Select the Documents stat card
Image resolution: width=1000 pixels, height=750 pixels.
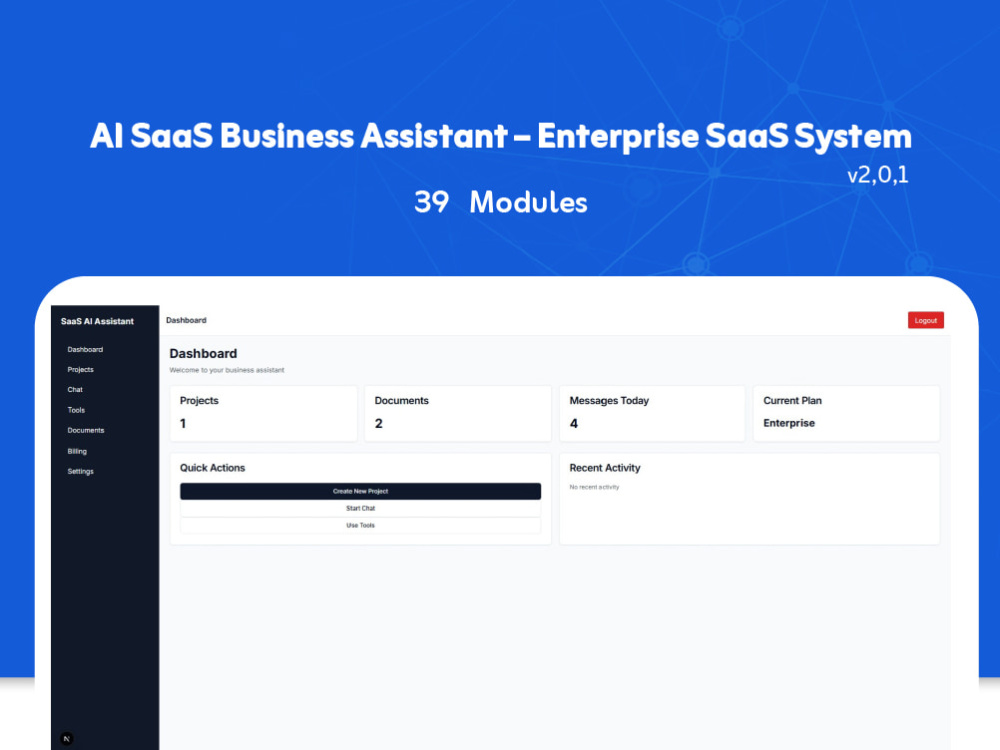point(458,413)
